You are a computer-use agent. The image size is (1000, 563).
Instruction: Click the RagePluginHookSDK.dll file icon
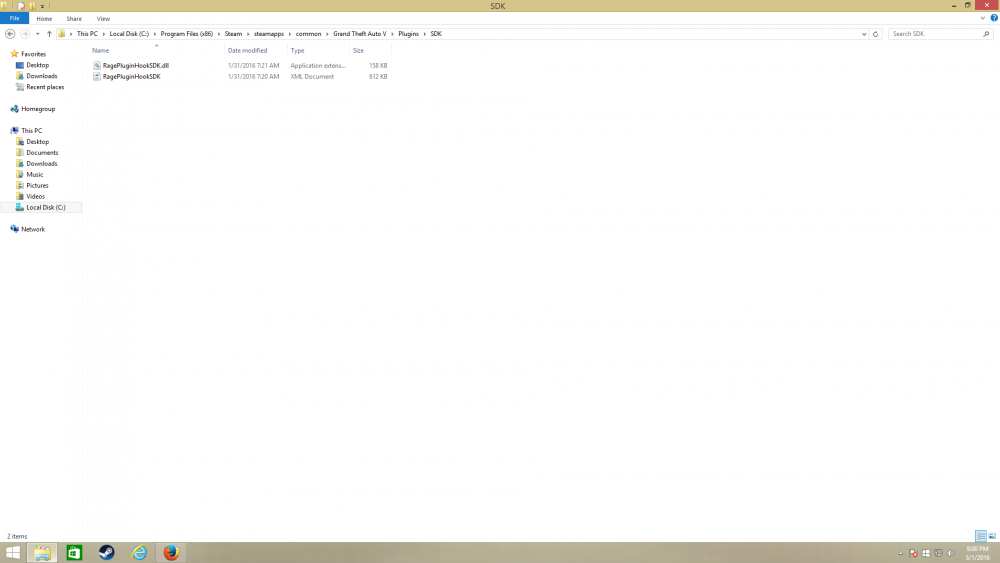pyautogui.click(x=97, y=66)
